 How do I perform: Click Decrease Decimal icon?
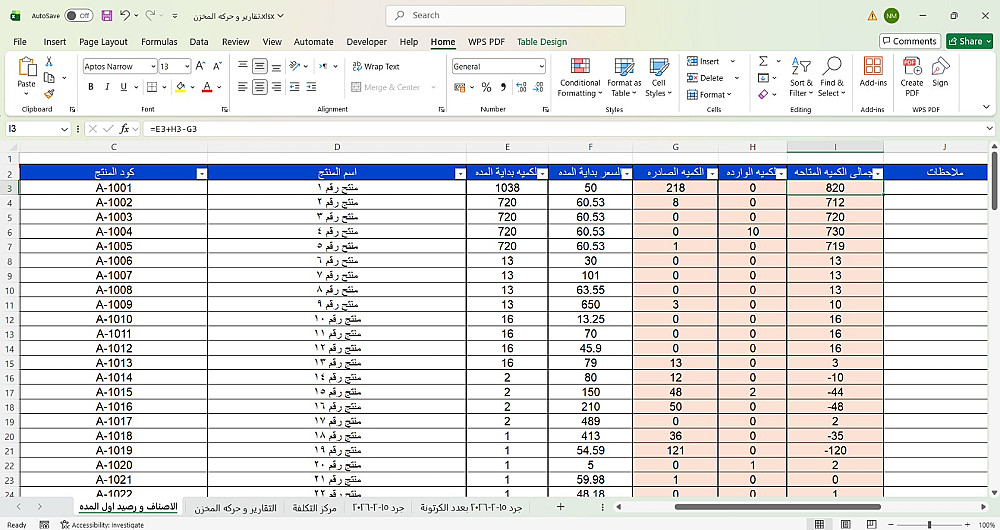(x=538, y=87)
